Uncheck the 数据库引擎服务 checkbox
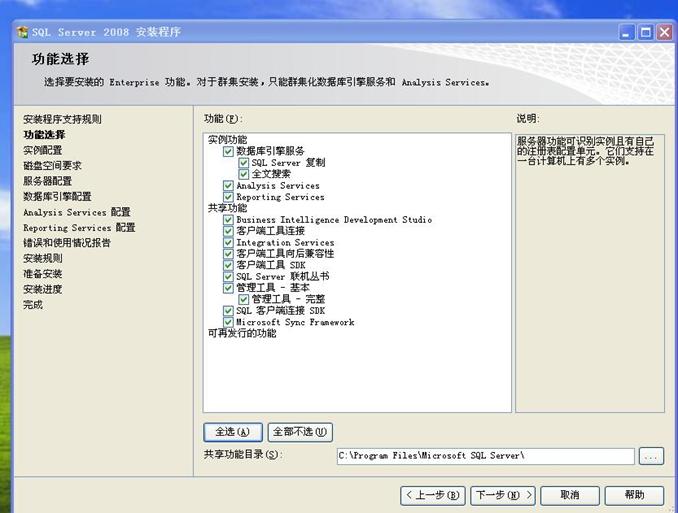Screen dimensions: 678x513 pos(229,151)
